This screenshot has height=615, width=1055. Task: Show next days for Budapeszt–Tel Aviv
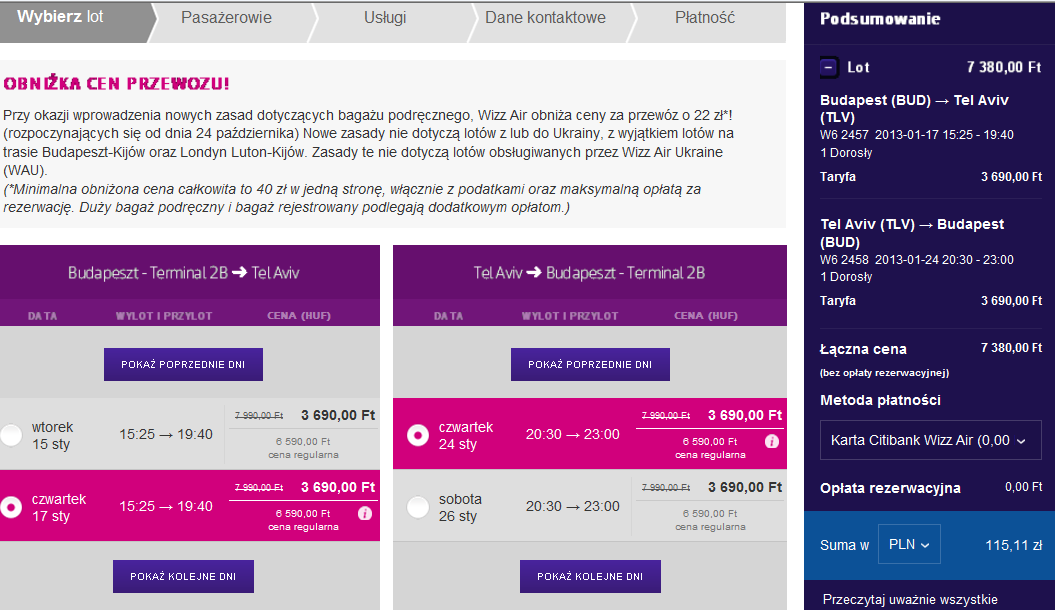pyautogui.click(x=183, y=576)
